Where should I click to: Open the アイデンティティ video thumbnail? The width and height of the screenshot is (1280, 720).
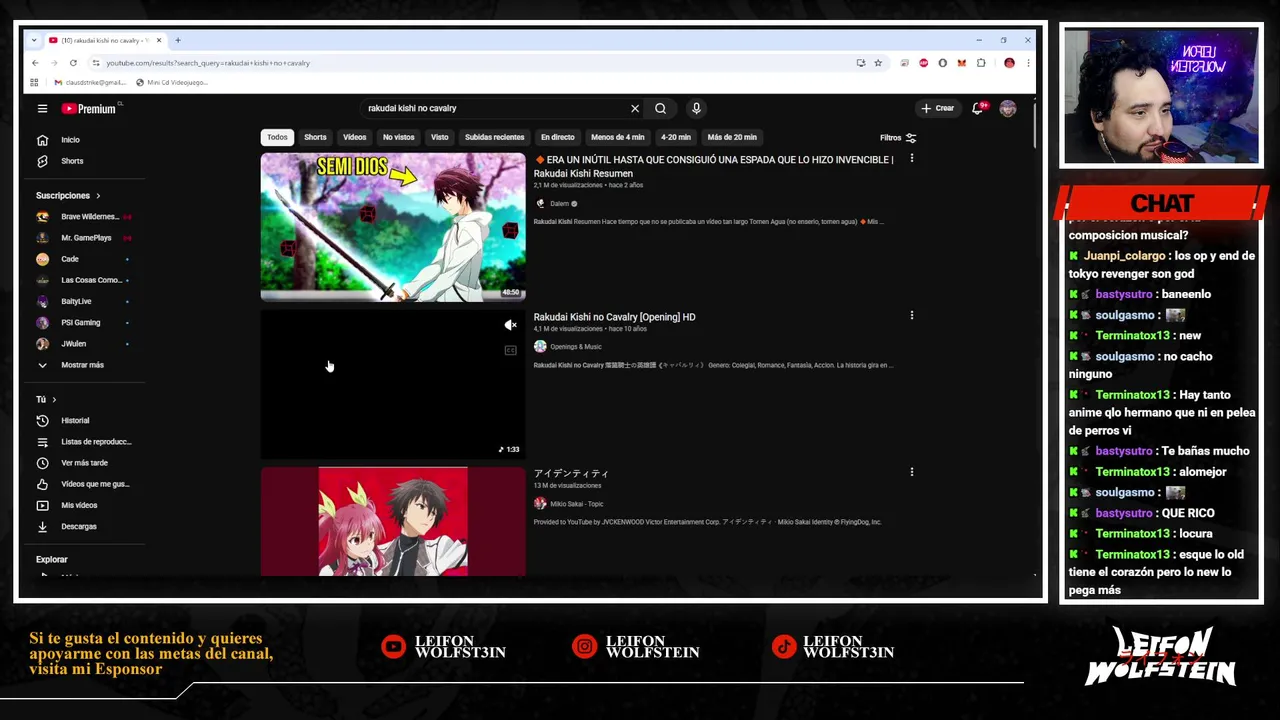click(393, 521)
